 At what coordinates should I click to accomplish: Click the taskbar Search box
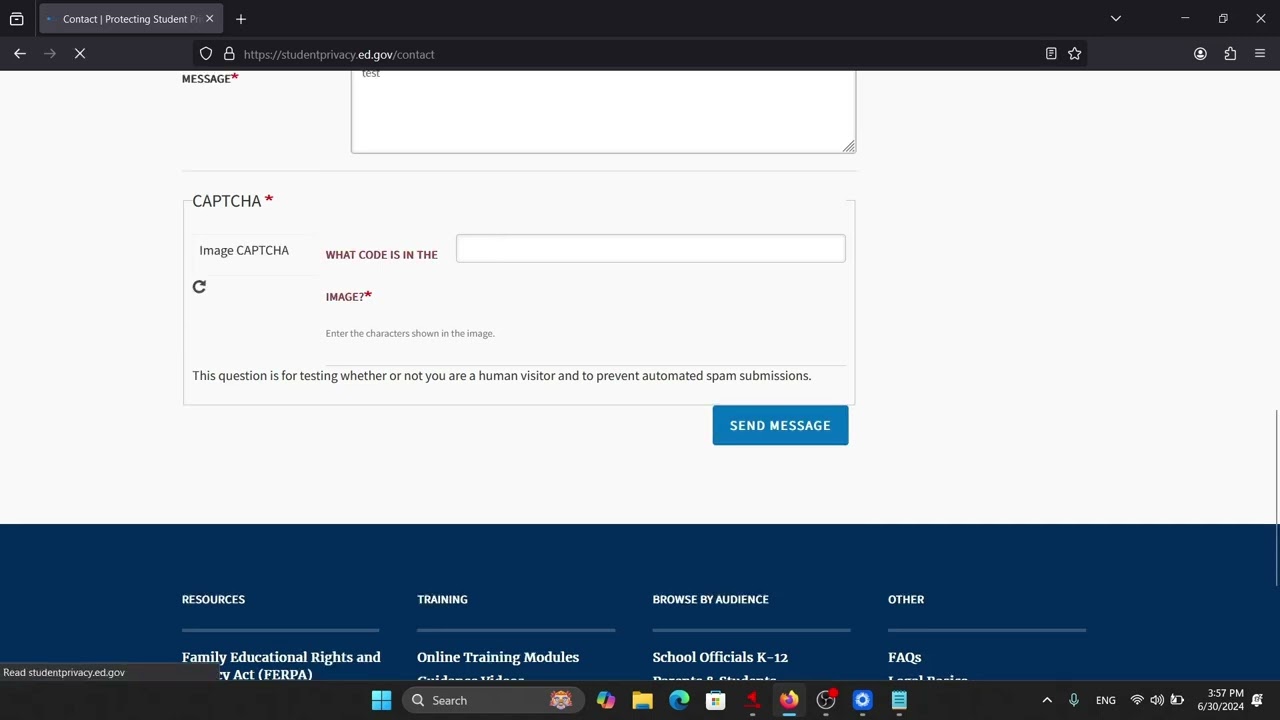pos(492,700)
